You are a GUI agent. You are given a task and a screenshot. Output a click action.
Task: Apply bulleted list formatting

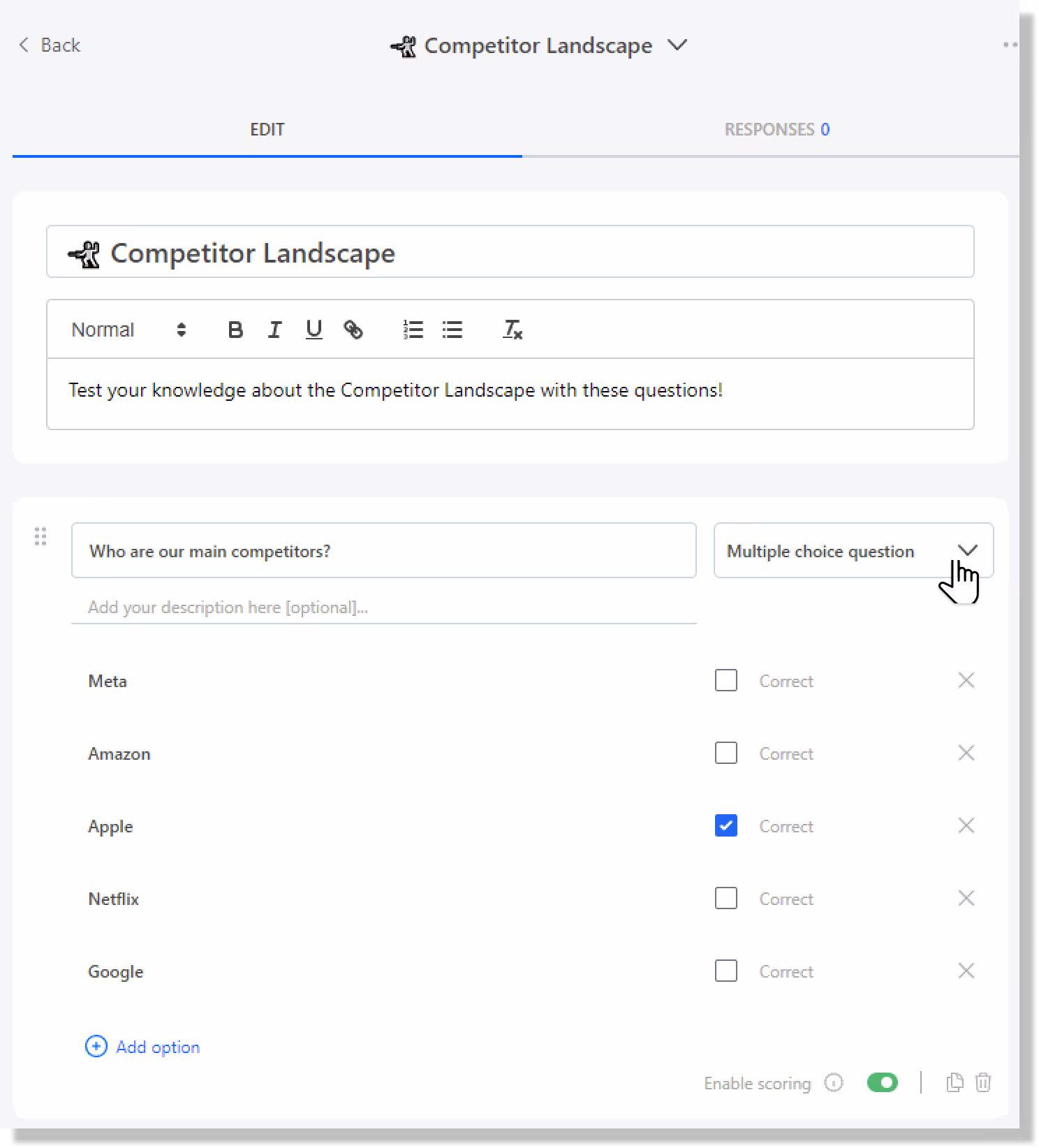click(x=452, y=330)
